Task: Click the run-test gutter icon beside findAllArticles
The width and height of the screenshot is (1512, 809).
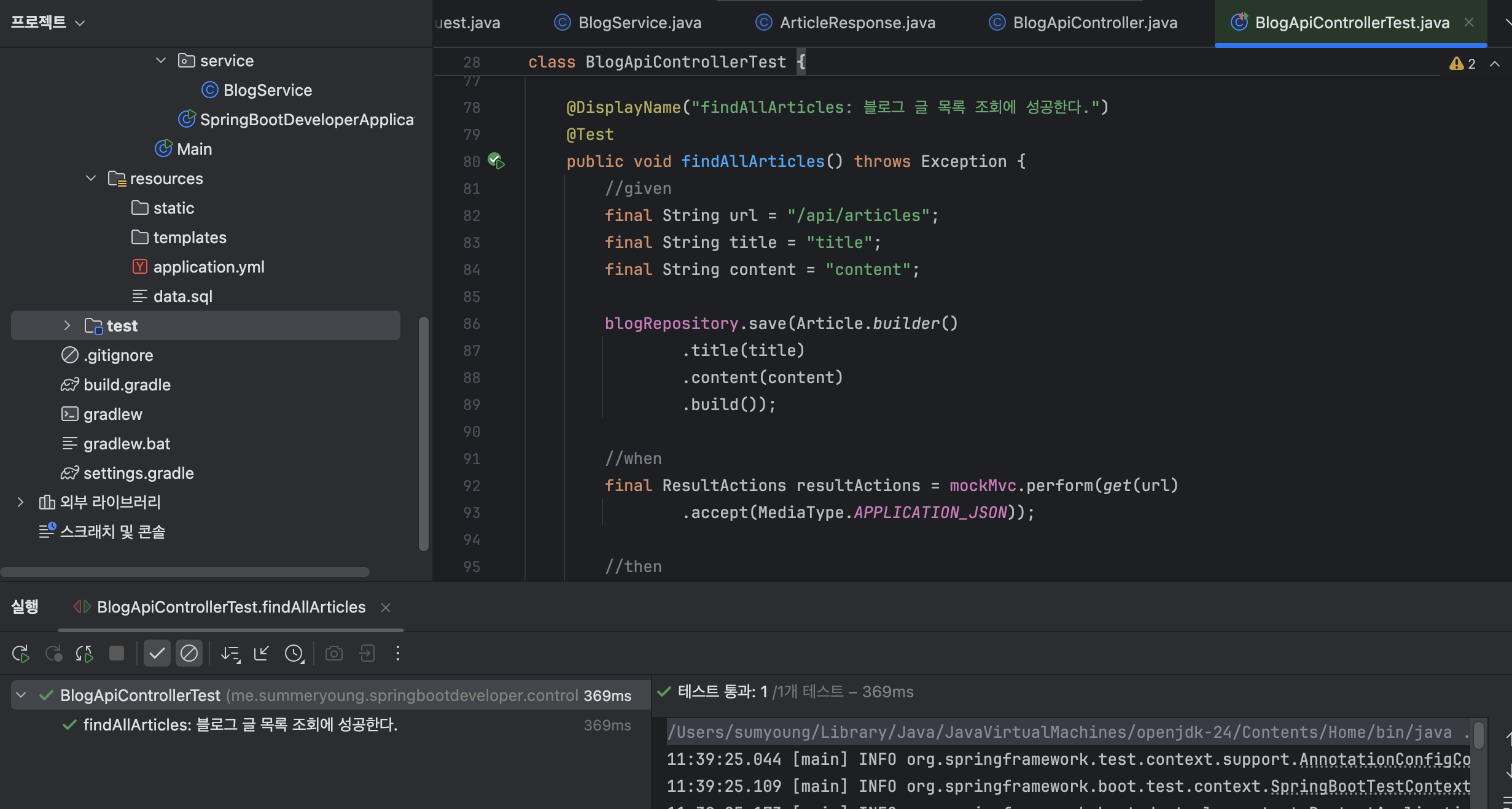Action: (496, 161)
